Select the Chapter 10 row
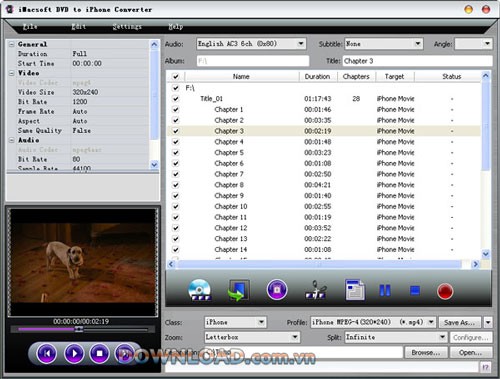 click(323, 206)
